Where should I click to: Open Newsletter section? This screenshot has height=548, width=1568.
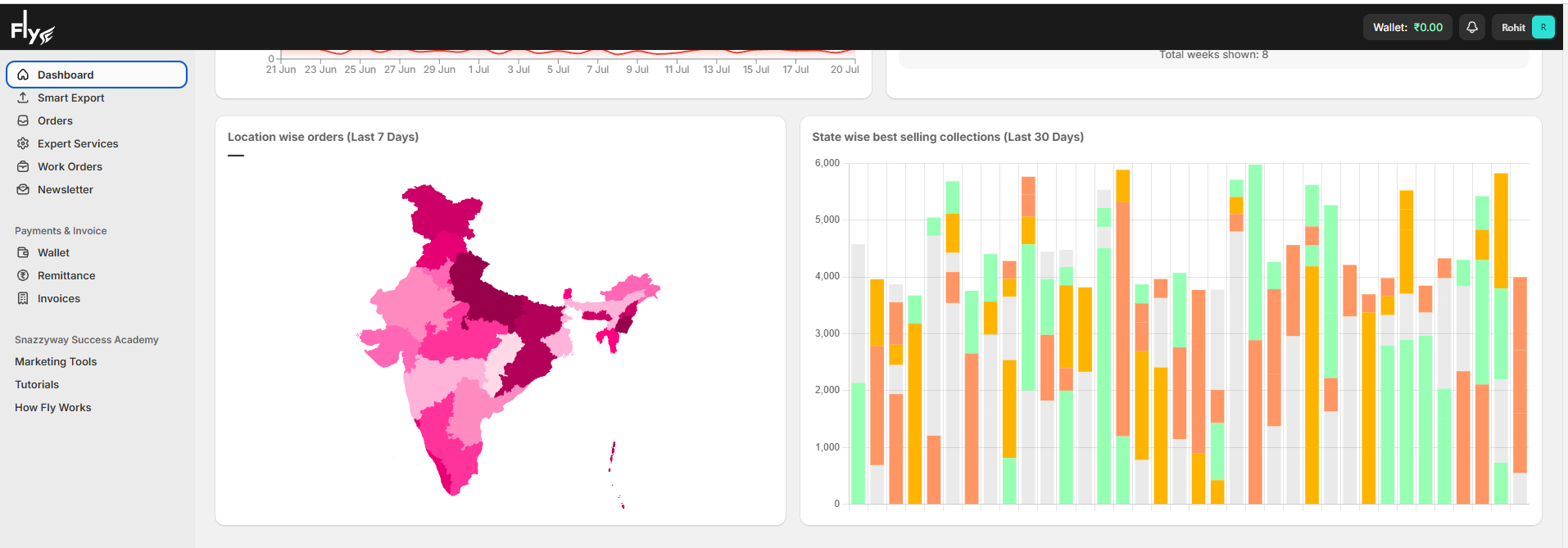(66, 189)
